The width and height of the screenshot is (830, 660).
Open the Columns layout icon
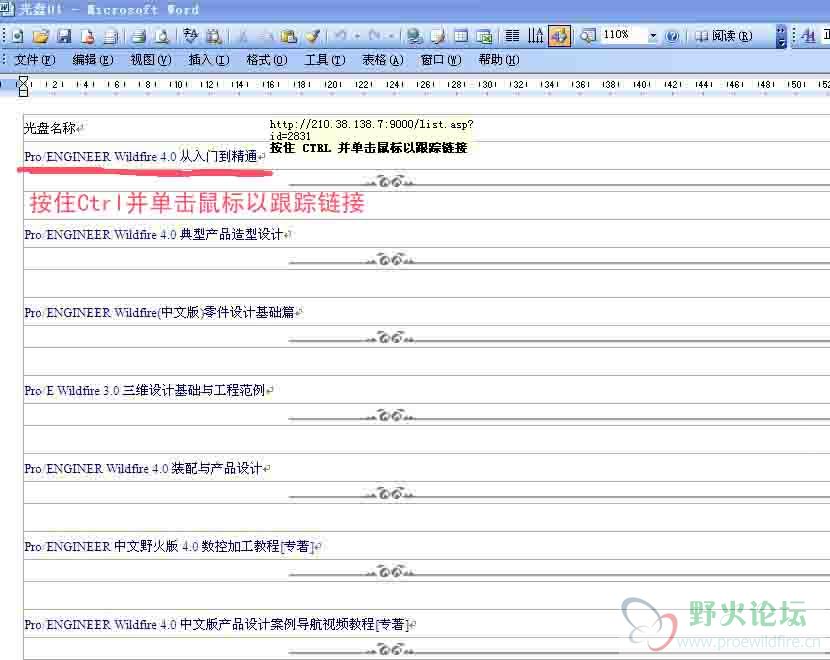[512, 36]
